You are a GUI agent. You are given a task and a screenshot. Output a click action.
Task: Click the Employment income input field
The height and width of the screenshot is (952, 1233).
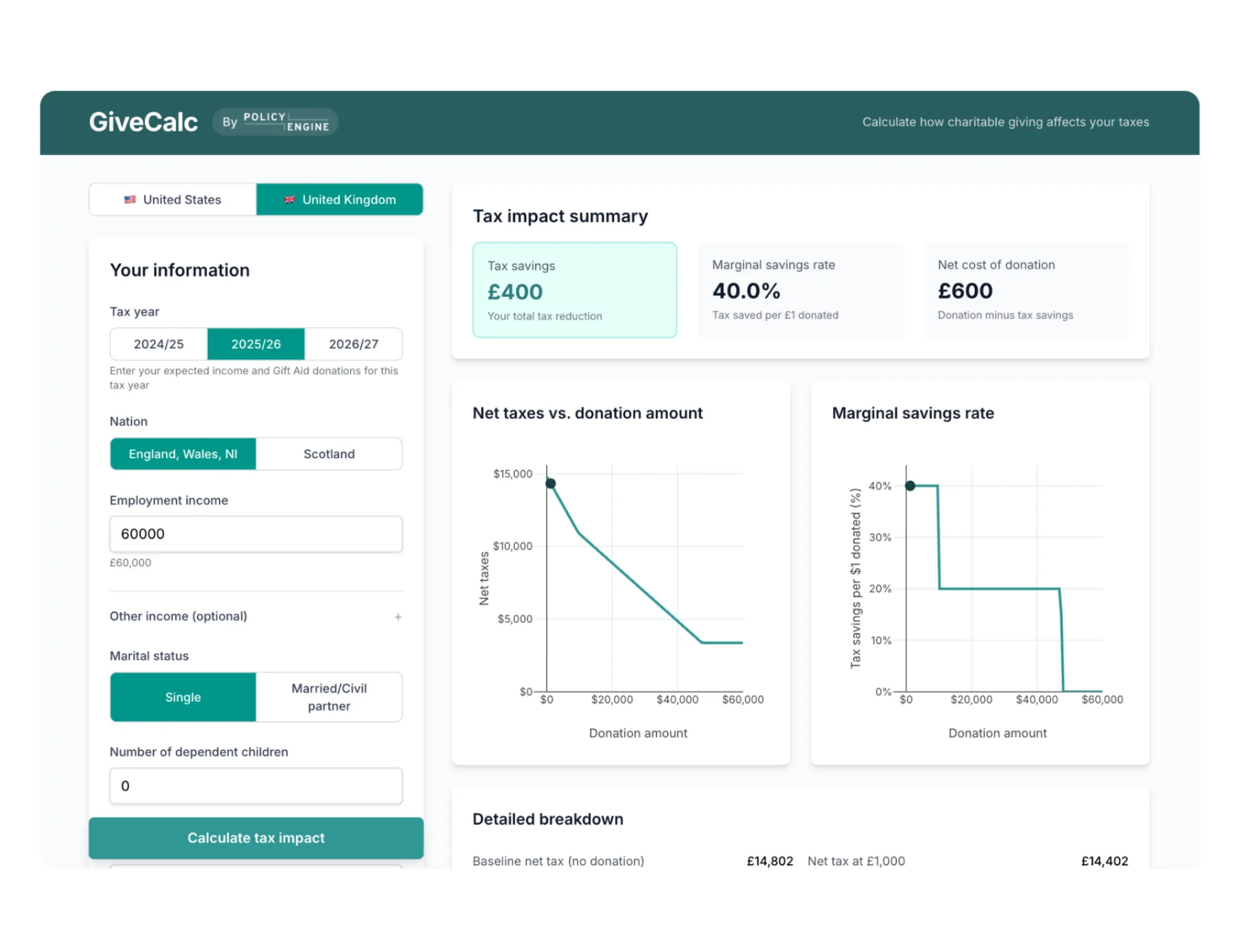(256, 534)
